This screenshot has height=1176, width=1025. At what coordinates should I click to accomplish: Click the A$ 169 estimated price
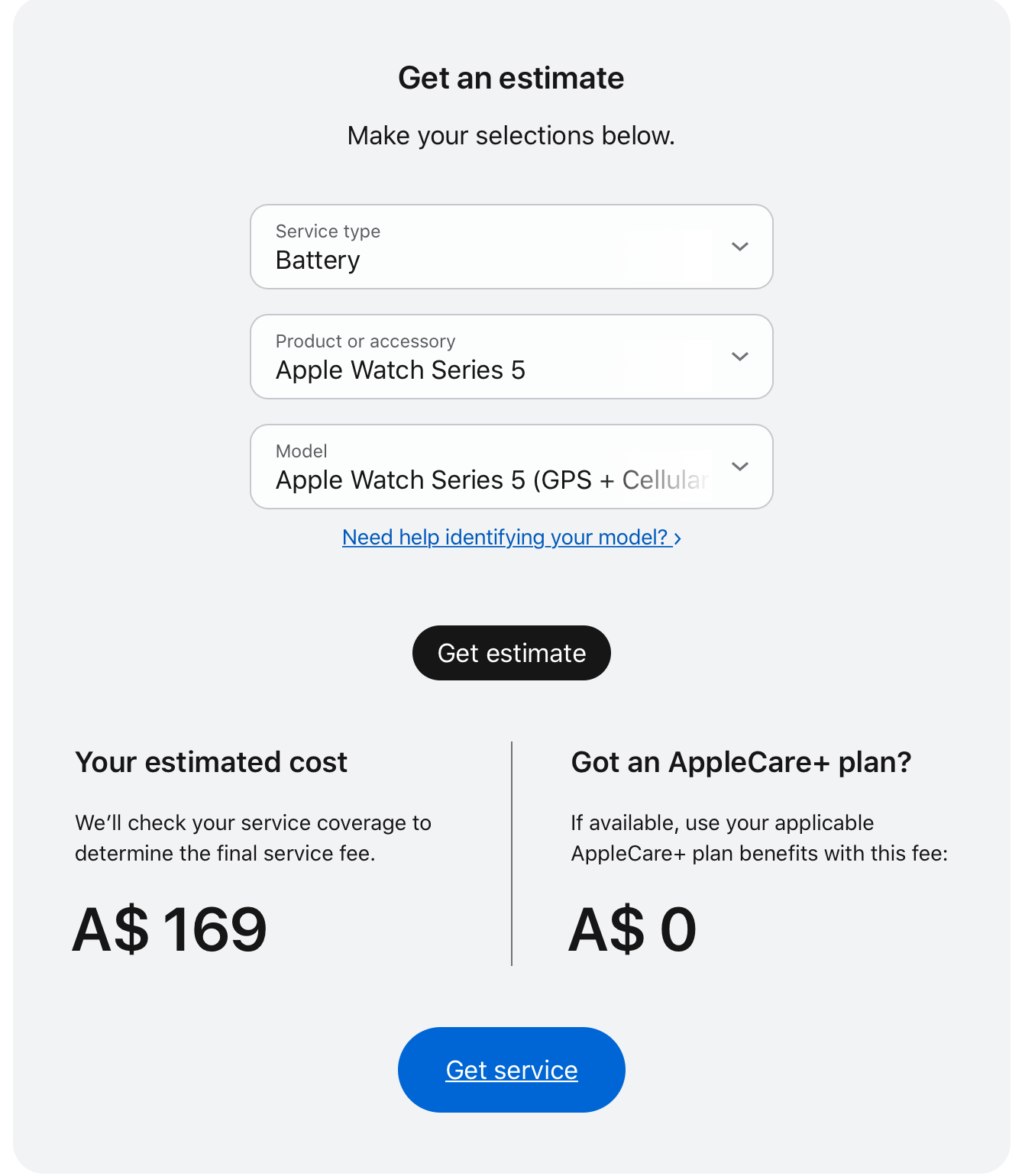(x=170, y=929)
